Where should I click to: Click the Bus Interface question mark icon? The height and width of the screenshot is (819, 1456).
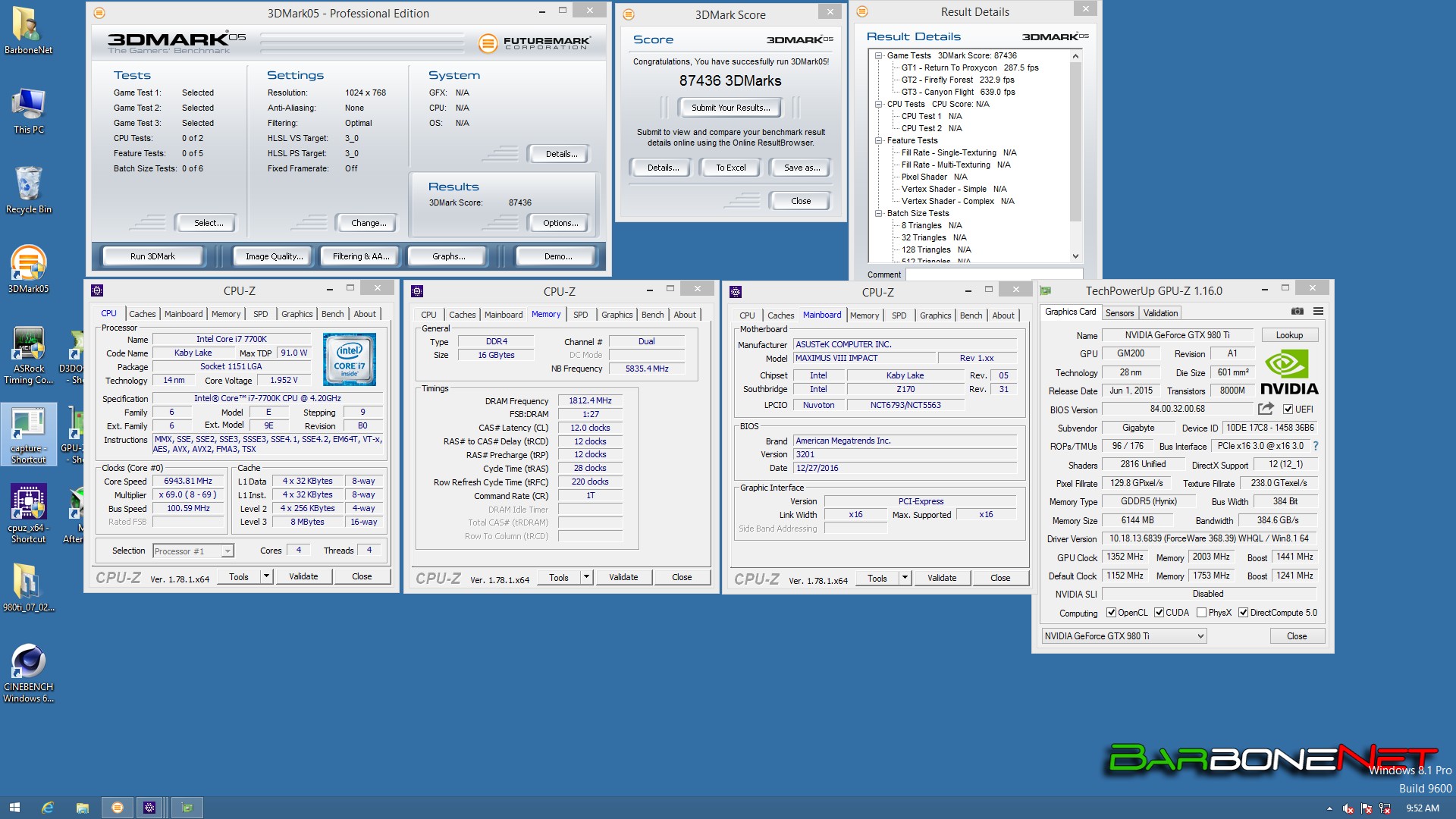(x=1316, y=446)
